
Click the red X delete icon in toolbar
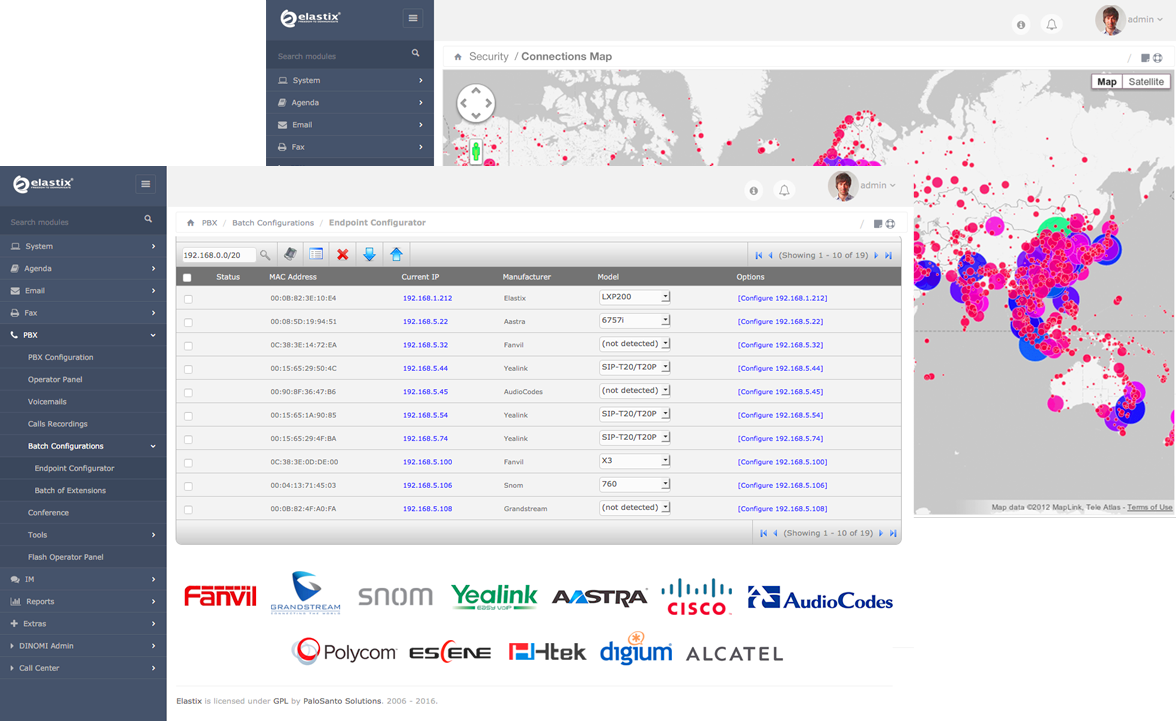342,255
